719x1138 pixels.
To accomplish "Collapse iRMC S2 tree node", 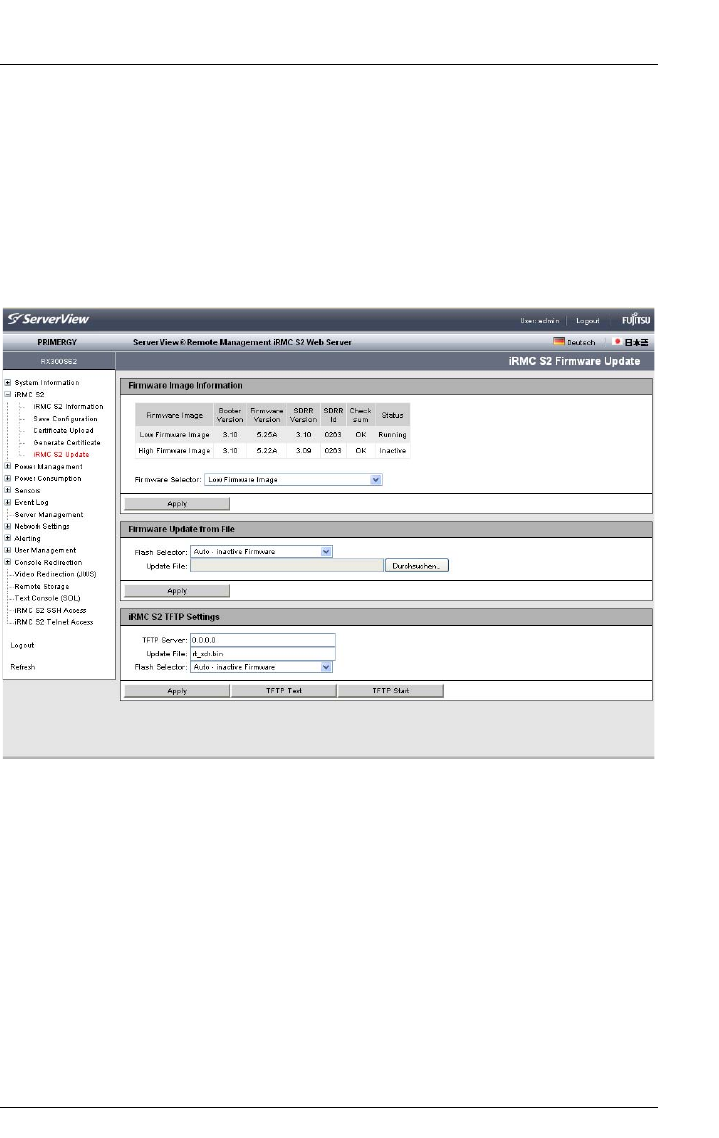I will pyautogui.click(x=8, y=395).
